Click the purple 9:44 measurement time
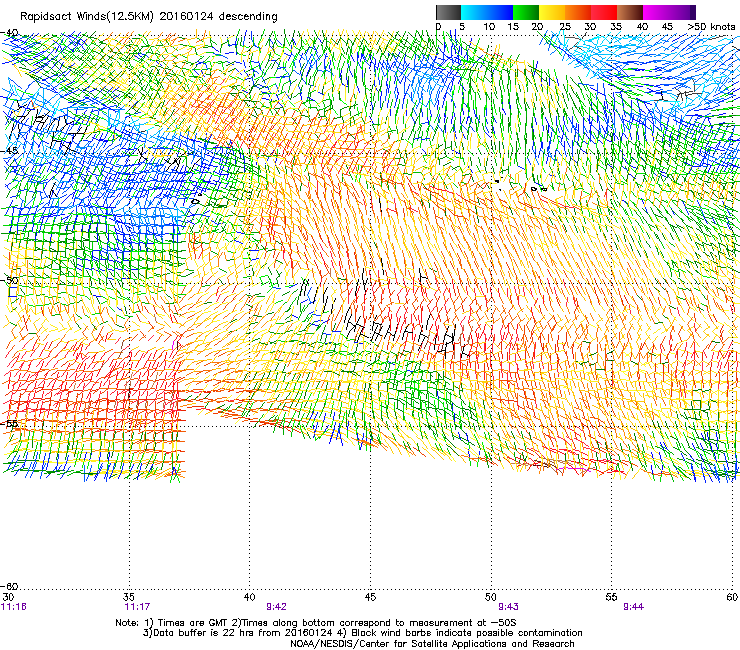This screenshot has width=740, height=650. [633, 607]
